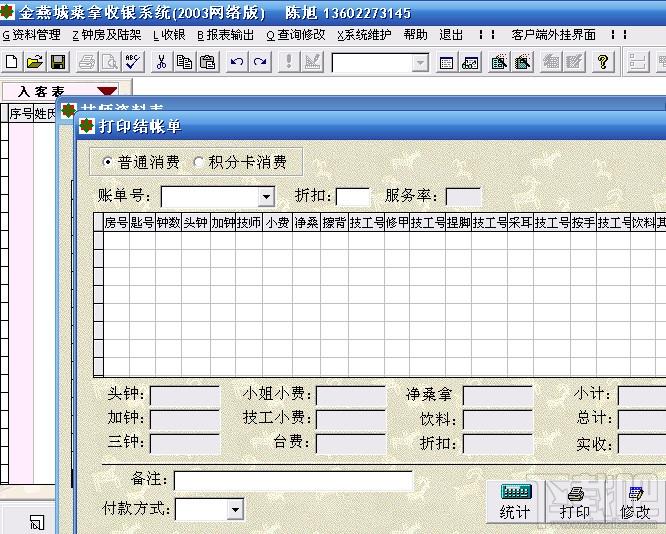The image size is (666, 534).
Task: Expand the 账单号 dropdown list
Action: click(x=266, y=197)
